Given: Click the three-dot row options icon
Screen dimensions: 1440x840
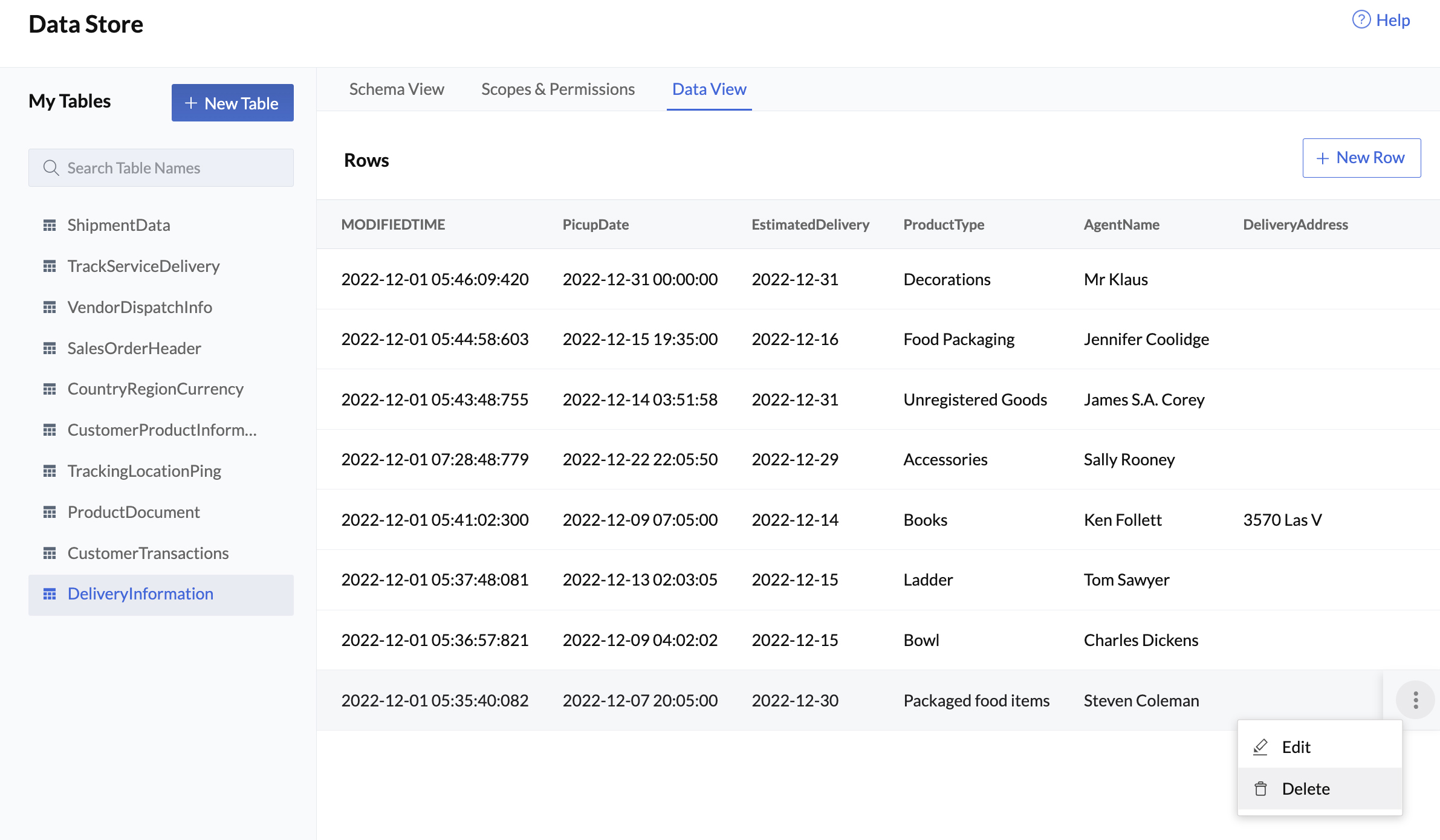Looking at the screenshot, I should coord(1415,700).
